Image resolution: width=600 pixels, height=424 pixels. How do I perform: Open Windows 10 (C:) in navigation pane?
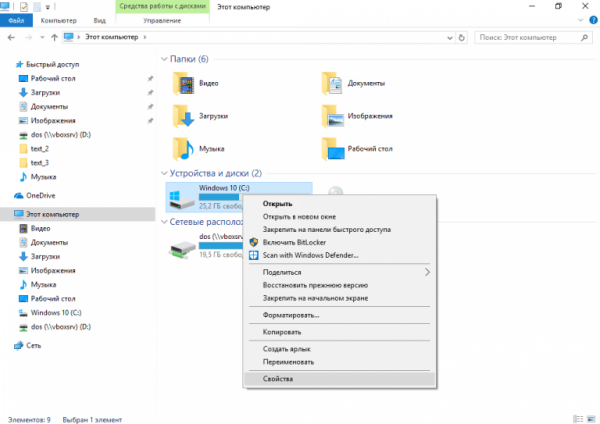56,313
